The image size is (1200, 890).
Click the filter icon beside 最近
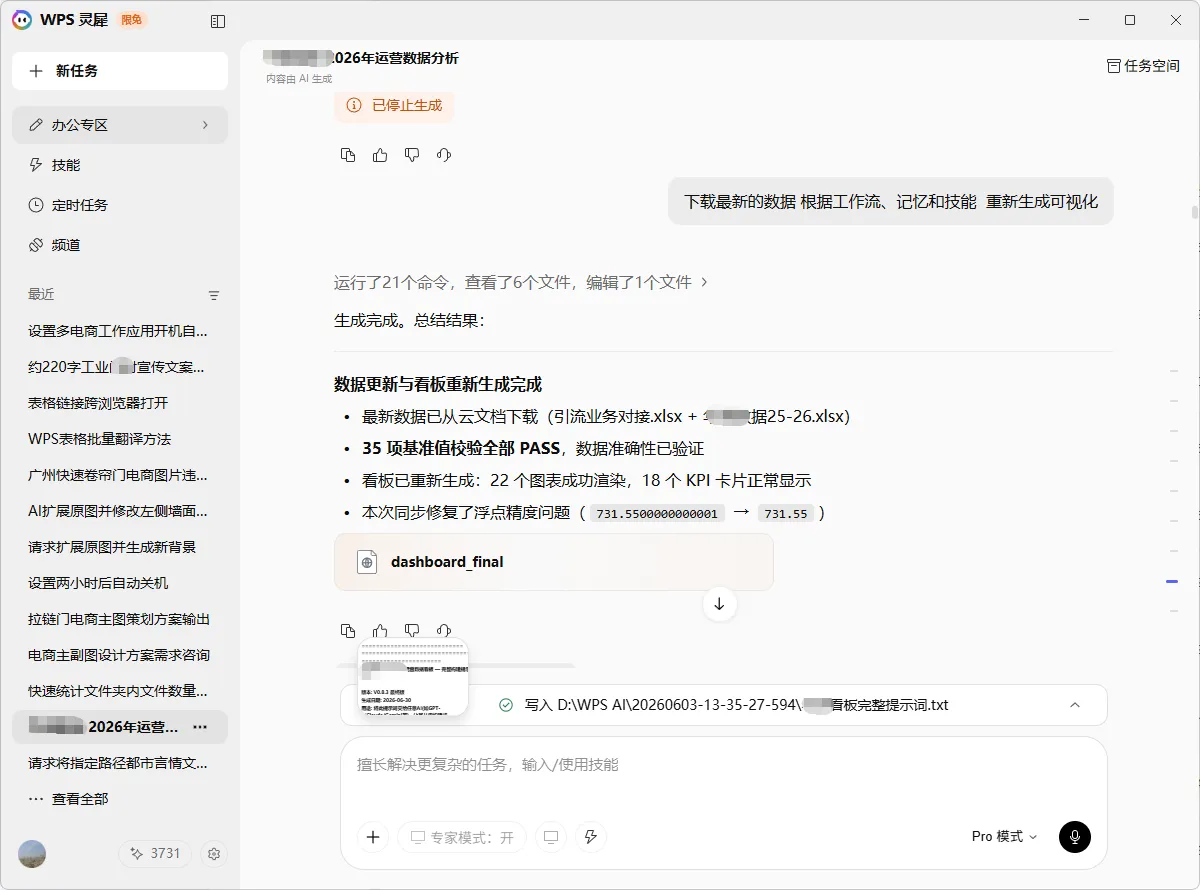pyautogui.click(x=213, y=295)
